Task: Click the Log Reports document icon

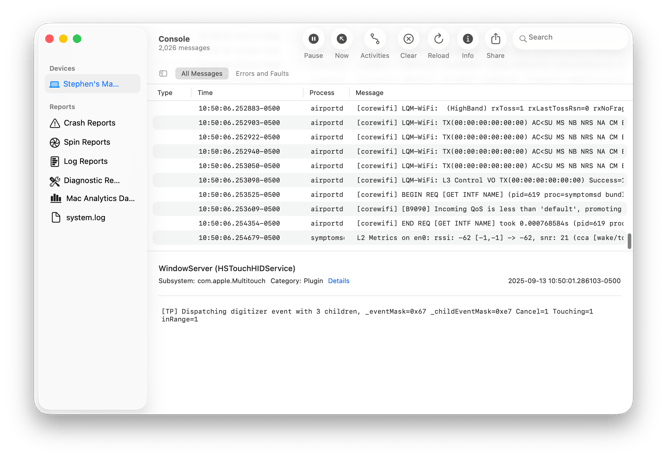Action: (x=54, y=161)
